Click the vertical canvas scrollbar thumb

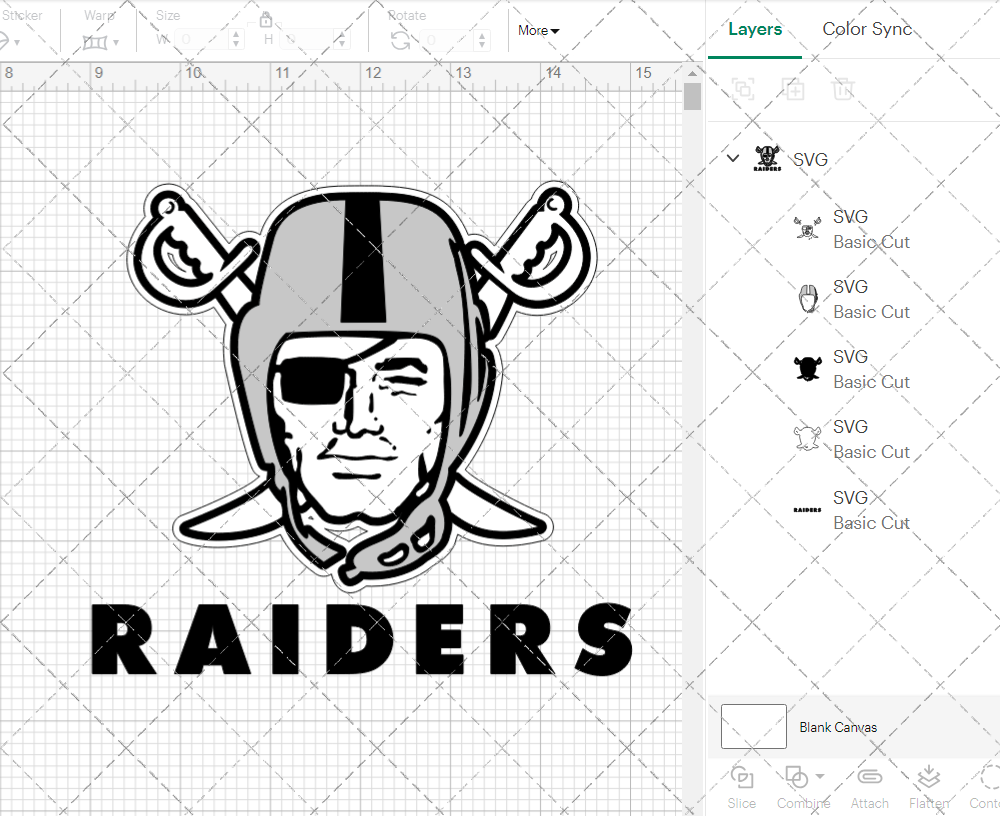(692, 97)
